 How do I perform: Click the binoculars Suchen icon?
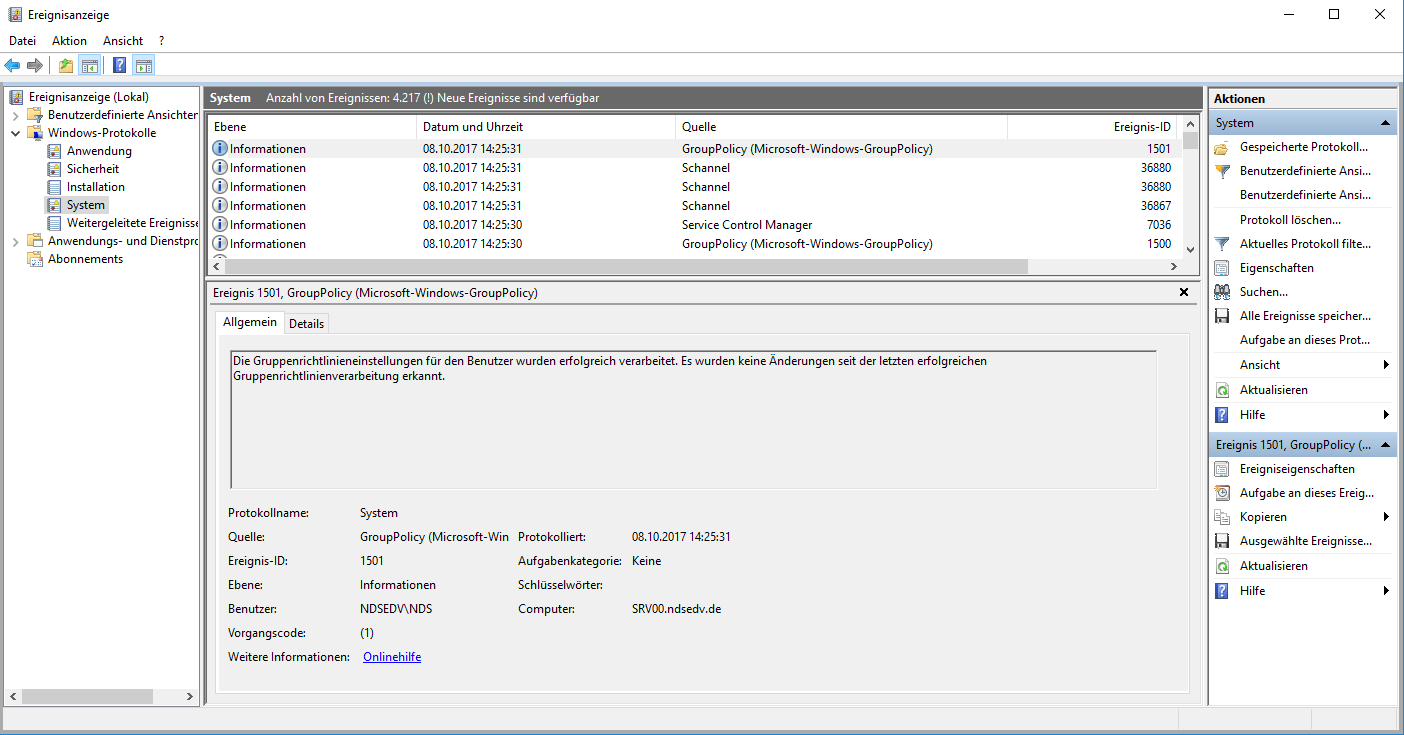tap(1221, 292)
